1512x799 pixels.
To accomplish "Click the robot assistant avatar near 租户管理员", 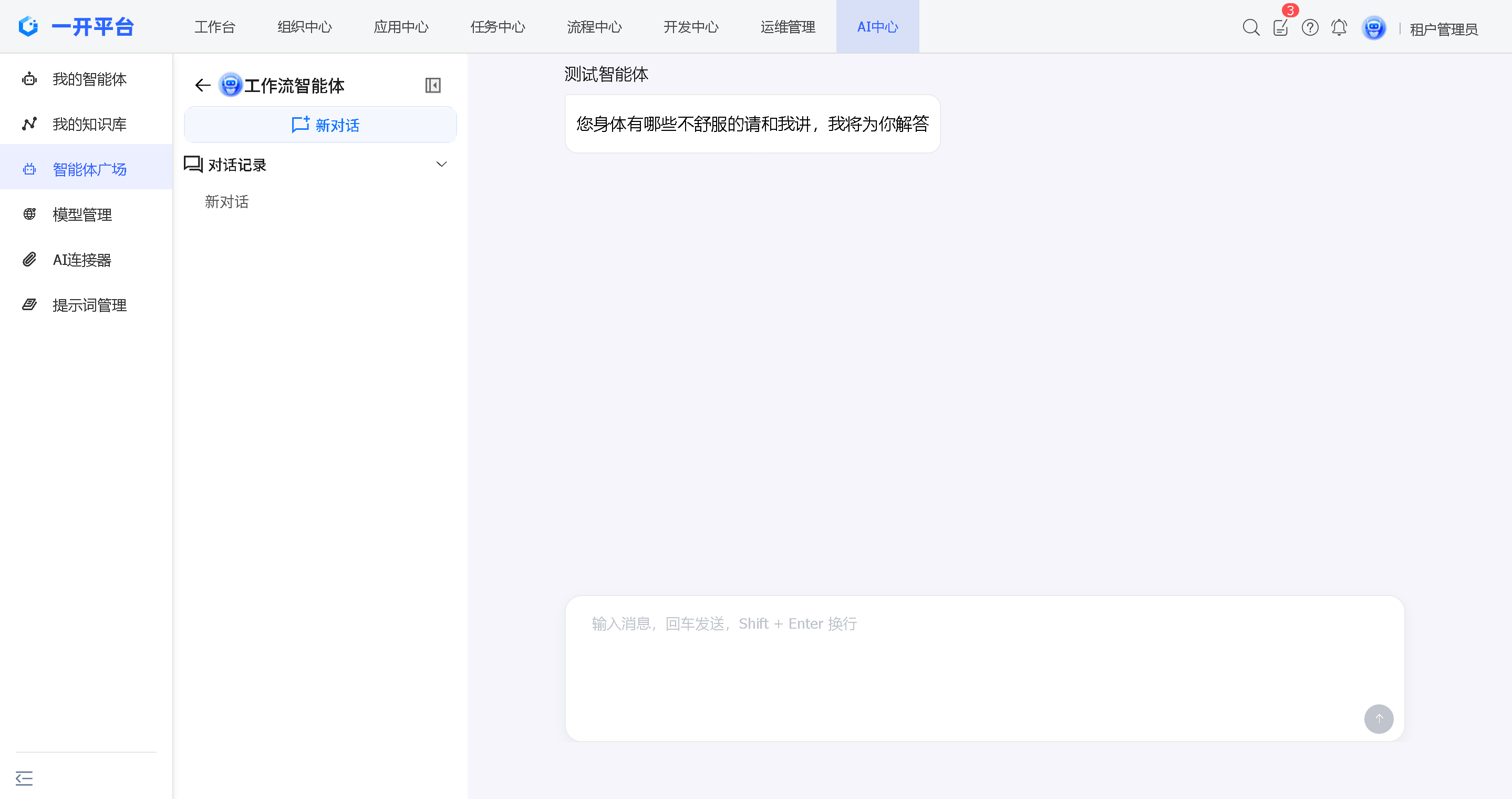I will pyautogui.click(x=1373, y=27).
